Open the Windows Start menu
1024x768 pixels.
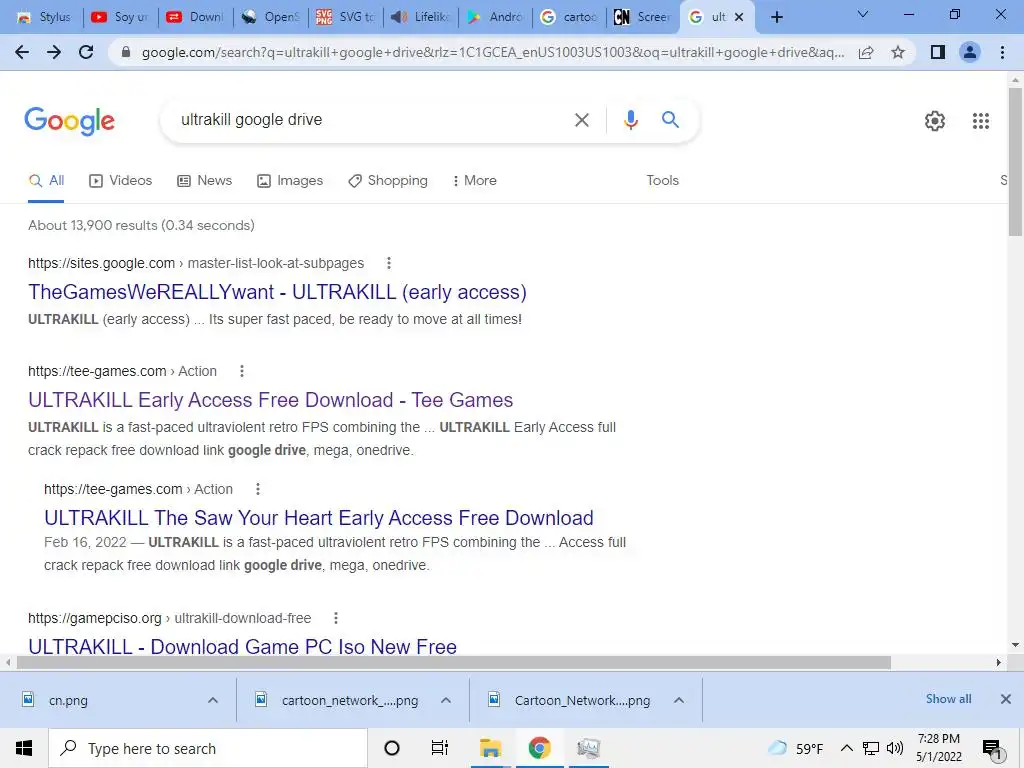pyautogui.click(x=24, y=748)
